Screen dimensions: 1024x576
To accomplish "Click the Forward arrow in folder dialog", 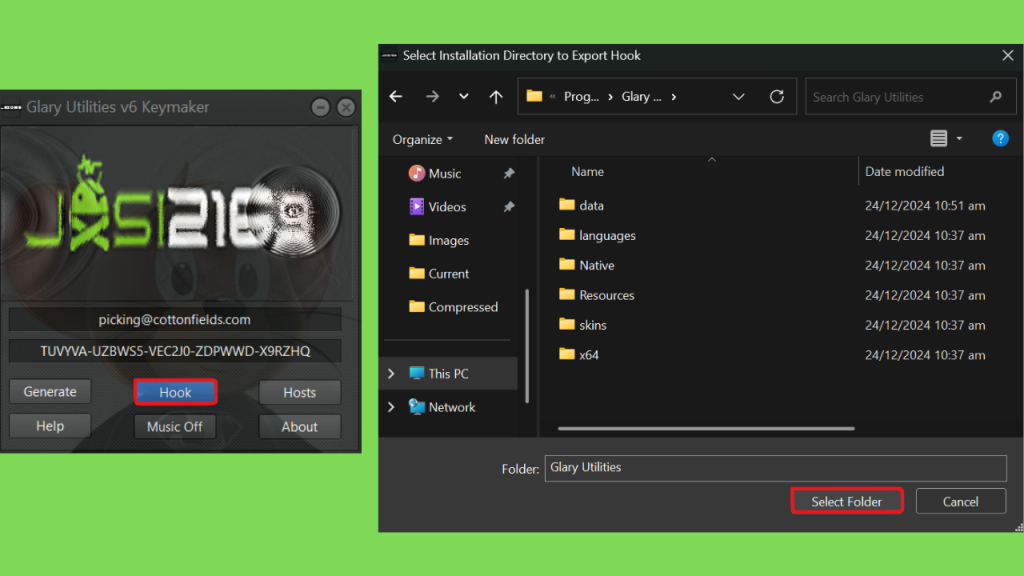I will coord(432,97).
